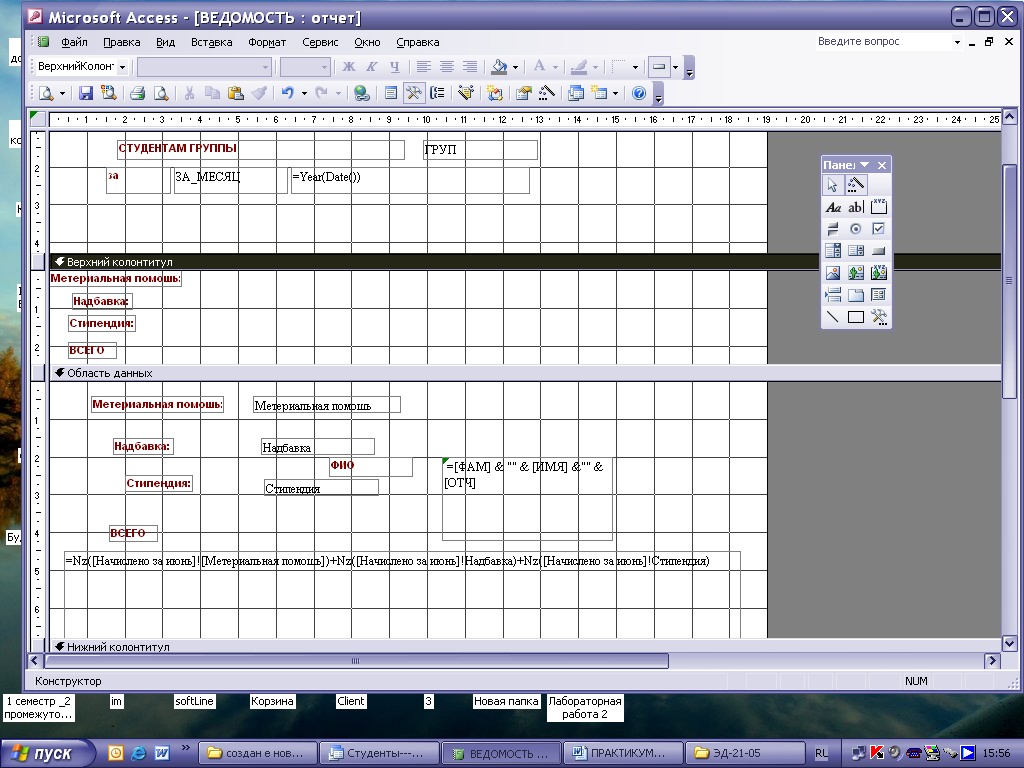Open the Файл menu
Image resolution: width=1024 pixels, height=768 pixels.
(x=74, y=42)
